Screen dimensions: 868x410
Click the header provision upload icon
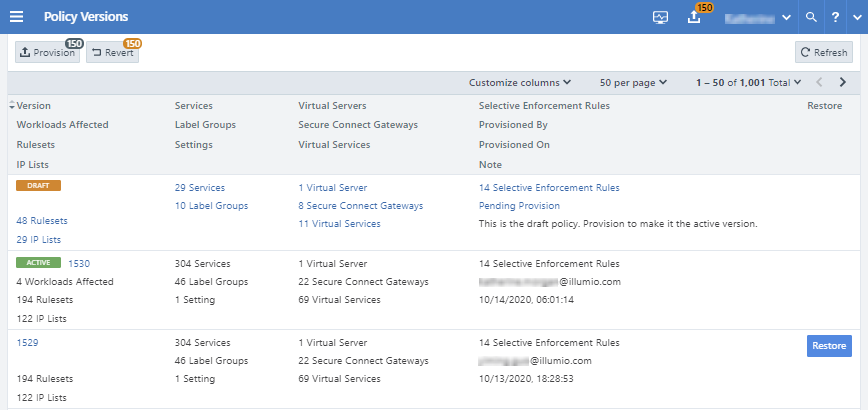click(x=694, y=17)
